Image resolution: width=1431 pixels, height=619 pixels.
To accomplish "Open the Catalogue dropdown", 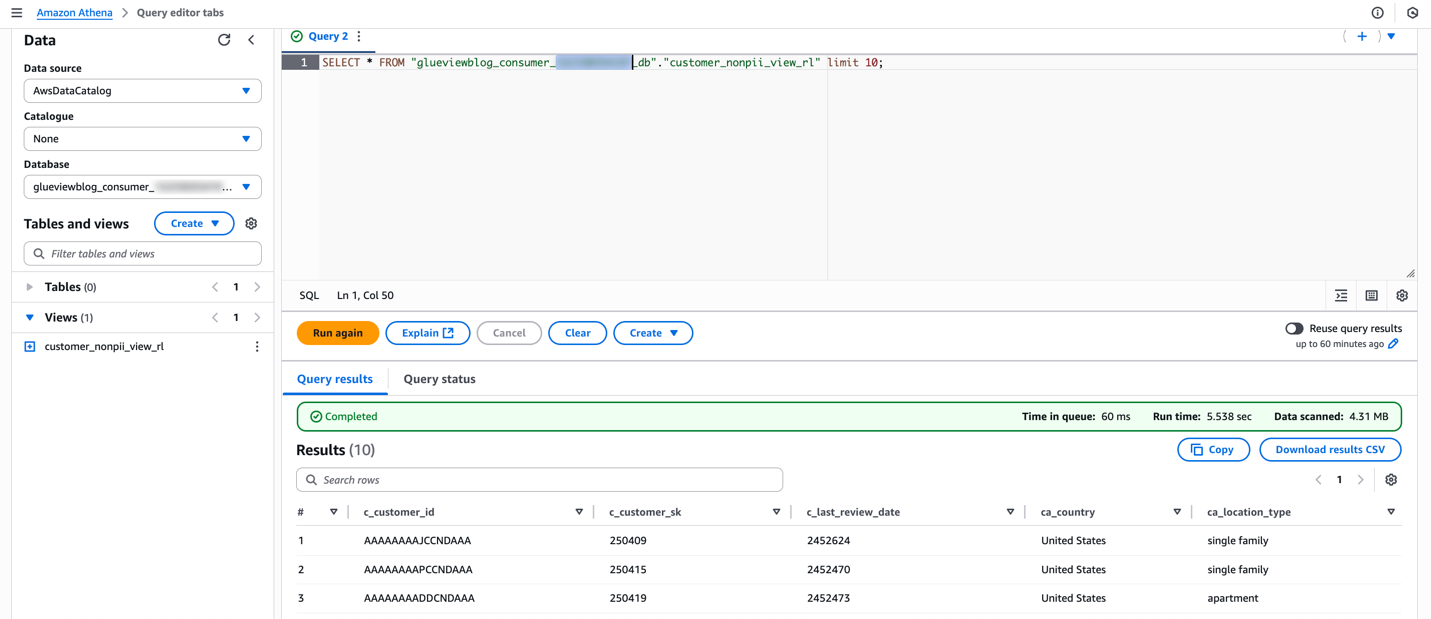I will [143, 139].
